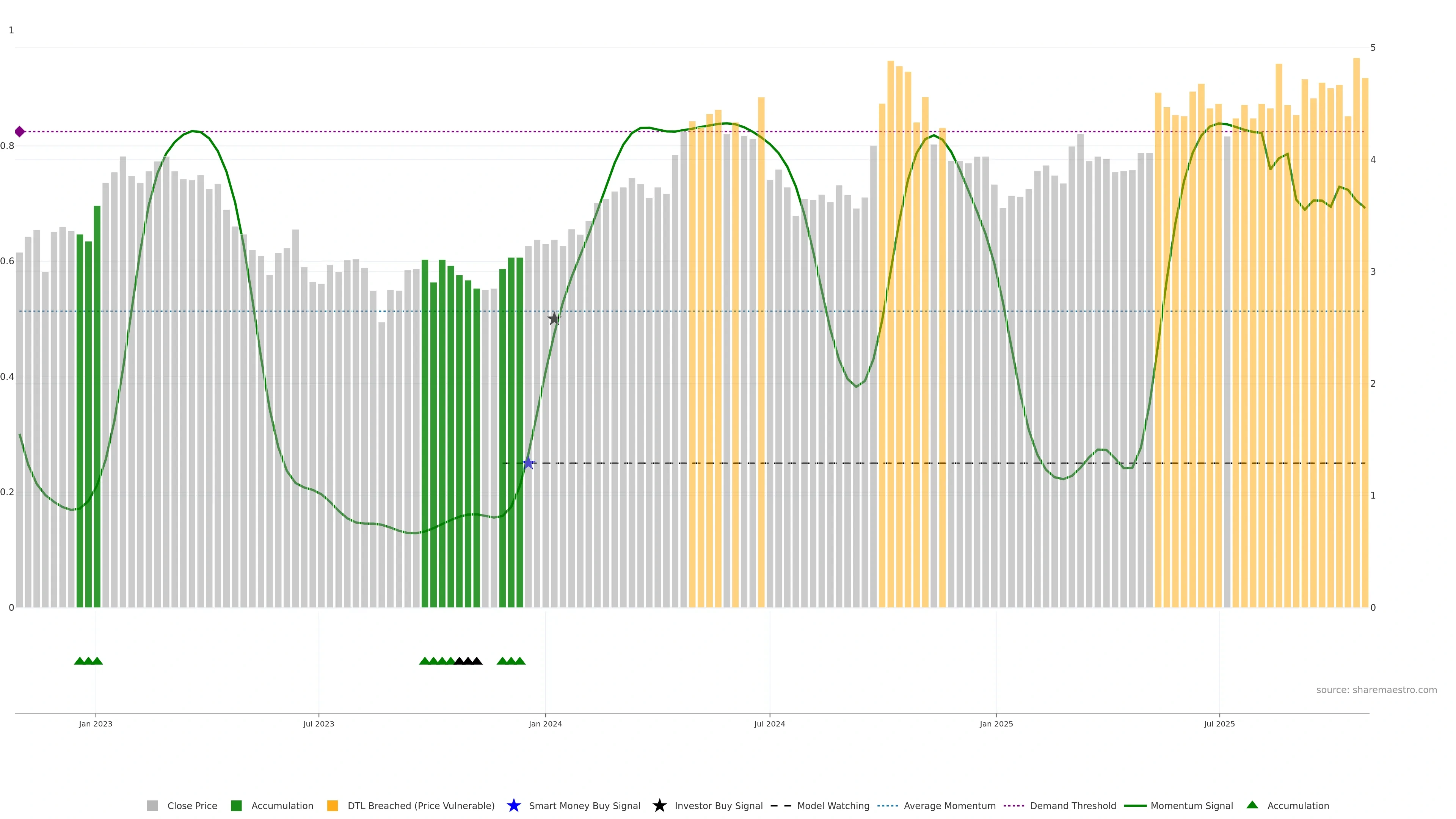The height and width of the screenshot is (819, 1456).
Task: Click green Accumulation square swatch in legend
Action: pyautogui.click(x=236, y=805)
